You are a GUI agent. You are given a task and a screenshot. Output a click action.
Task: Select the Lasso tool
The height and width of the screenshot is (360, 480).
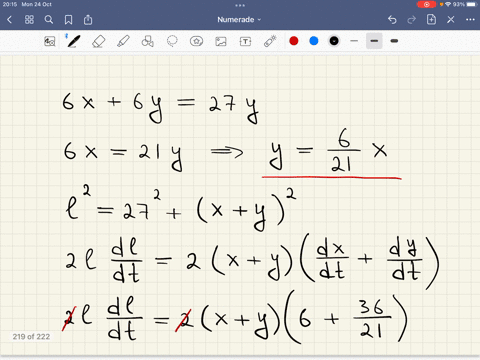(x=172, y=41)
